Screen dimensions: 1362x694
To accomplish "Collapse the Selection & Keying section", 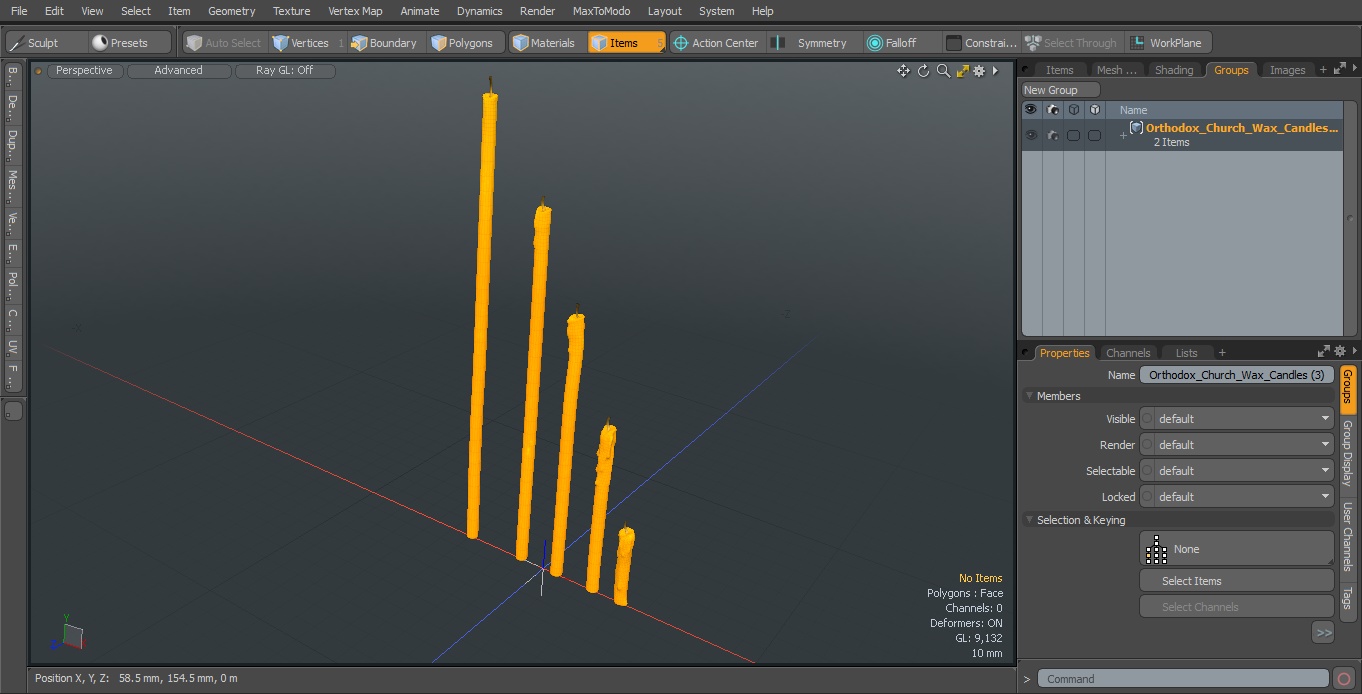I will point(1029,520).
